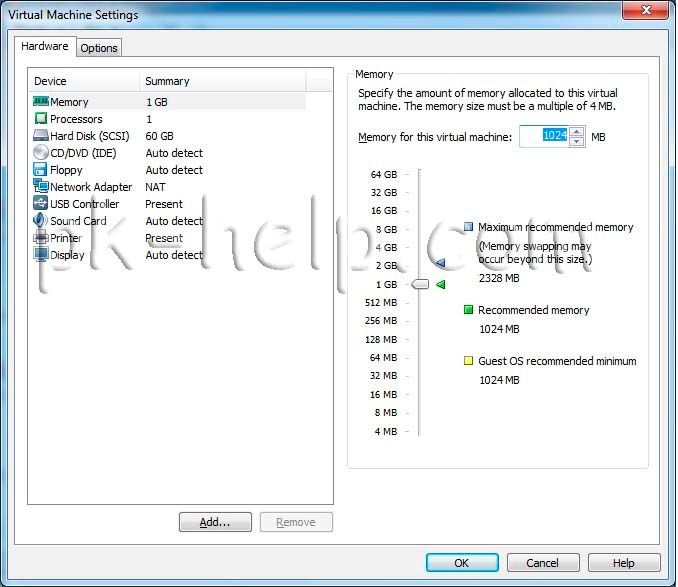Viewport: 678px width, 587px height.
Task: Select the Printer label
Action: click(66, 238)
